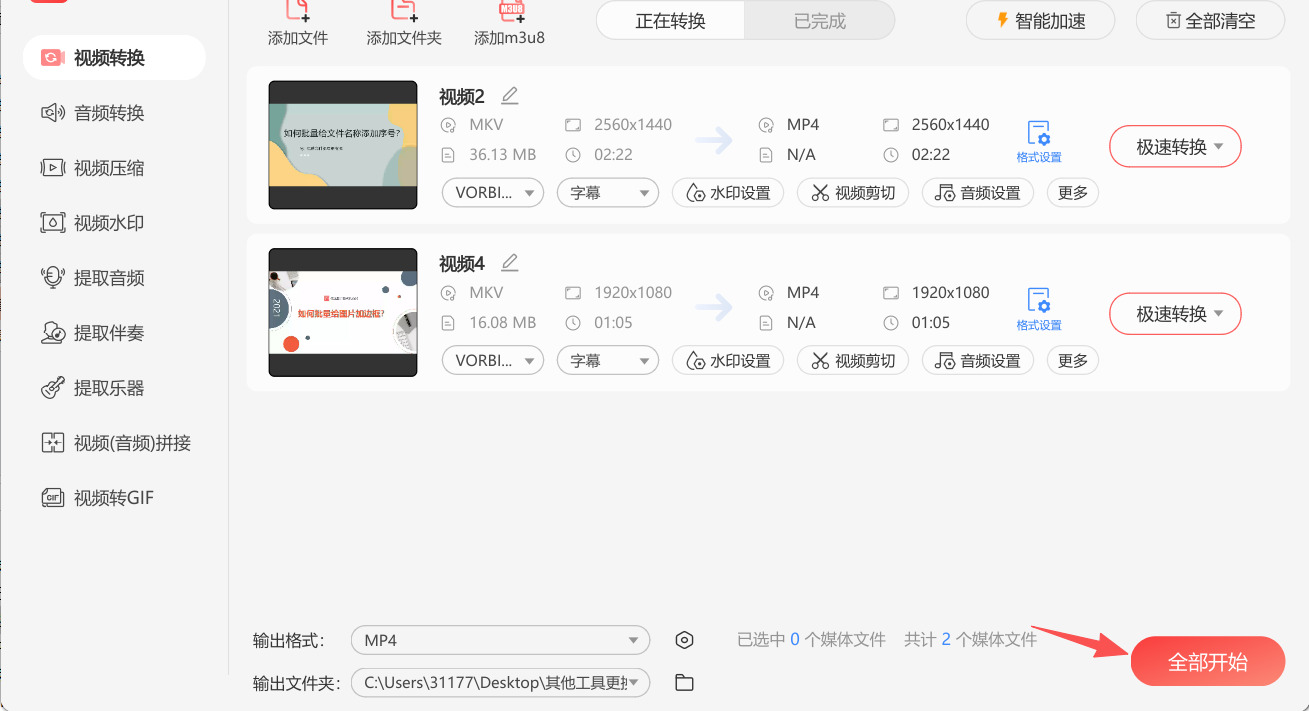The width and height of the screenshot is (1309, 711).
Task: Rename 视频4 with its pencil icon
Action: coord(510,263)
